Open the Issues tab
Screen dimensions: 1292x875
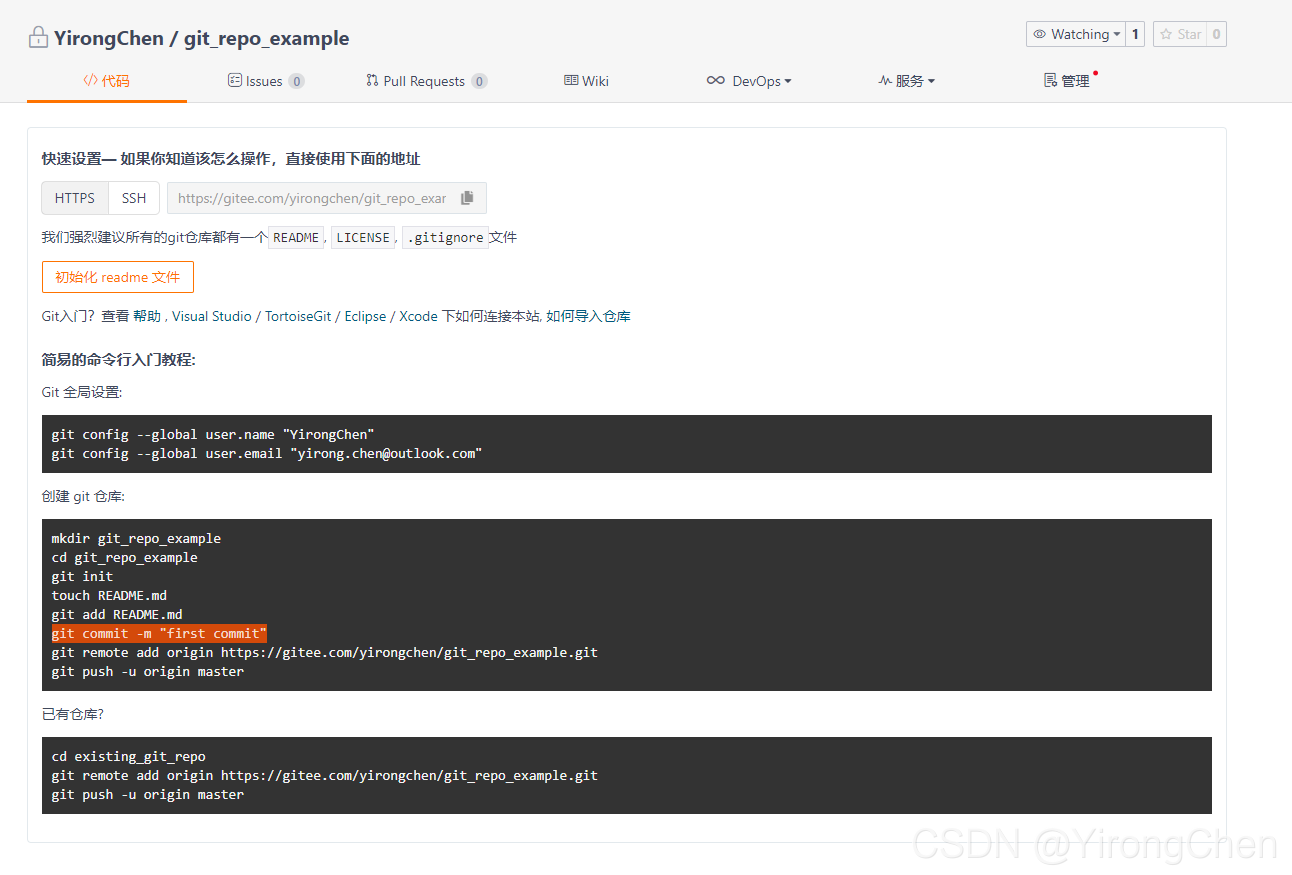[266, 81]
